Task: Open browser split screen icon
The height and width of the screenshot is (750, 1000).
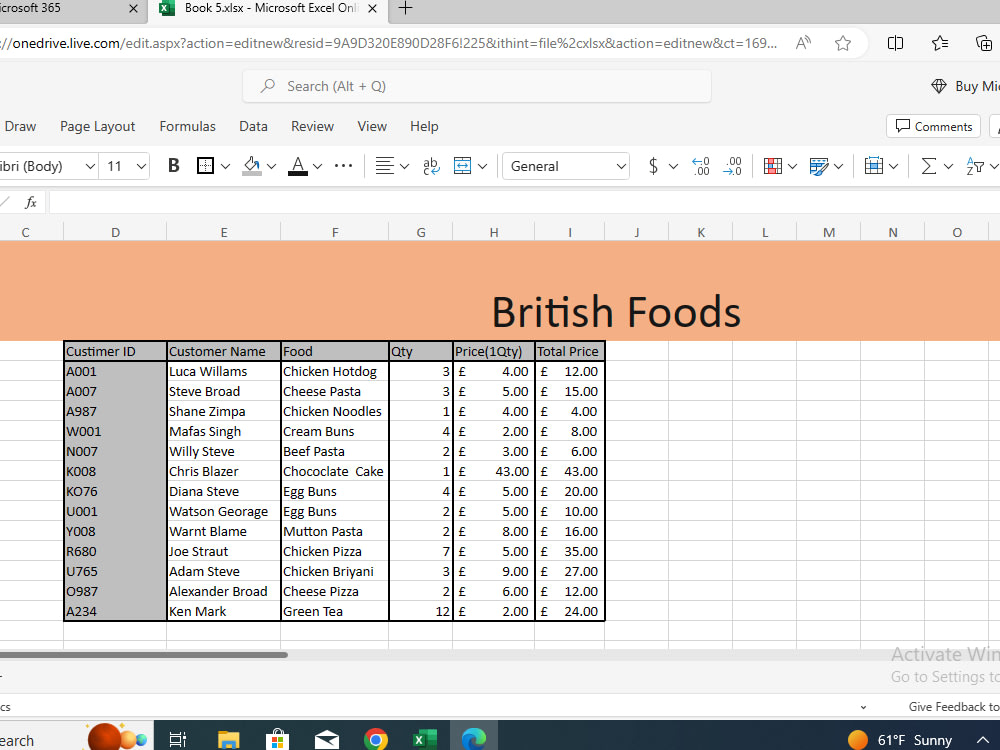Action: click(895, 43)
